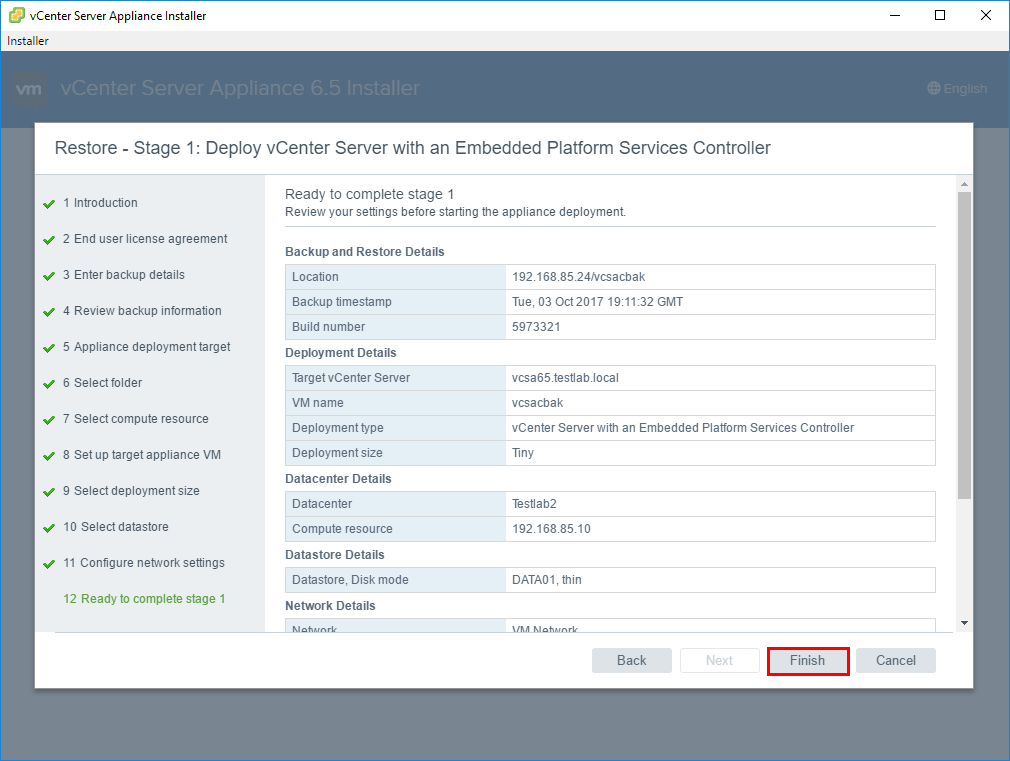The width and height of the screenshot is (1010, 761).
Task: Go to step 7 Select compute resource
Action: tap(136, 419)
